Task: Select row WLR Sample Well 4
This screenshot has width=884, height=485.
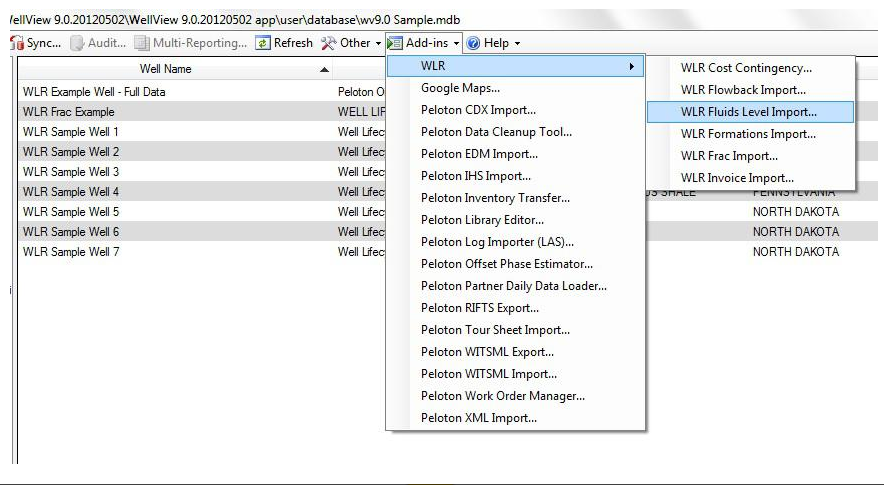Action: pyautogui.click(x=202, y=192)
